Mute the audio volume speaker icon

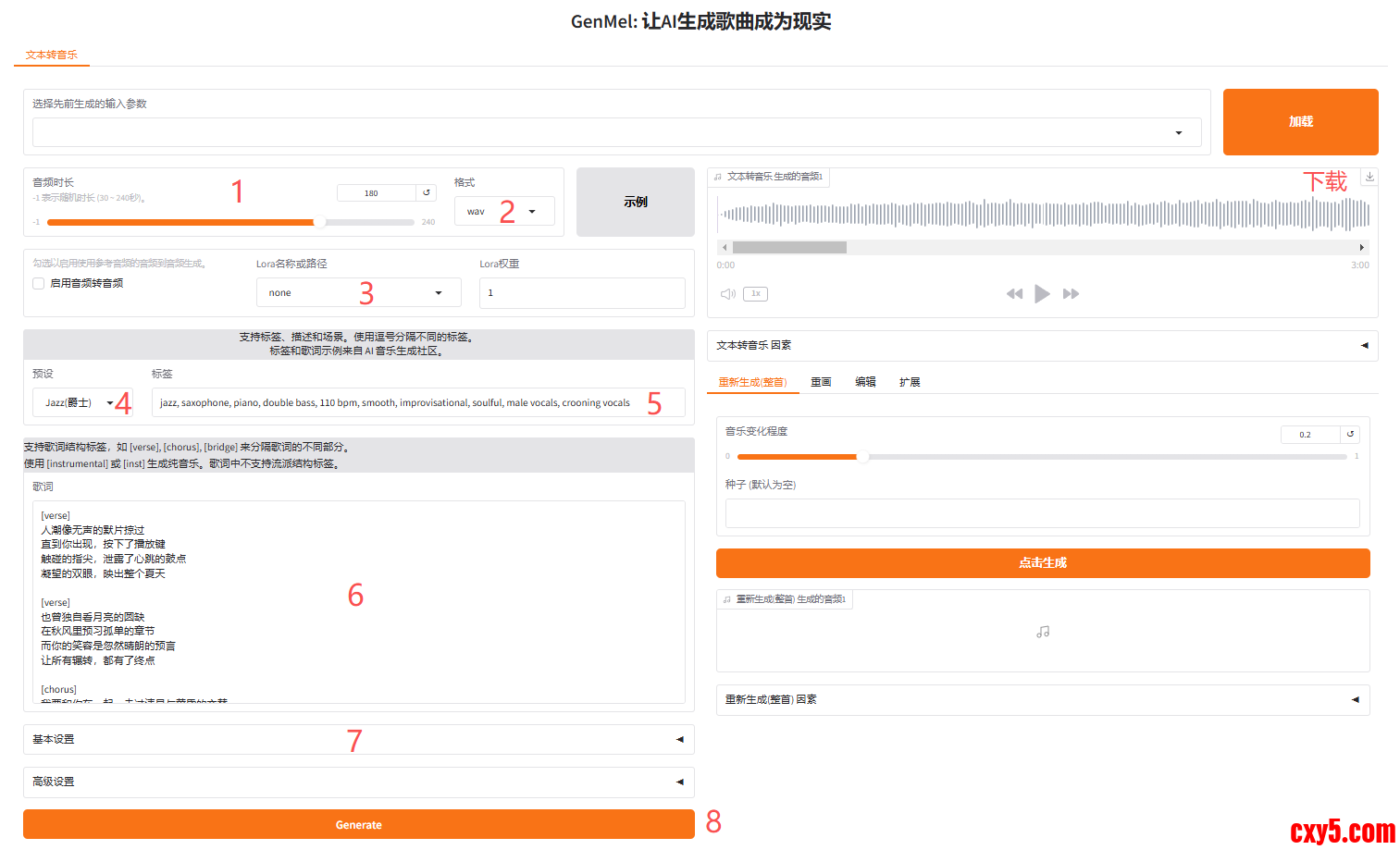click(x=728, y=294)
